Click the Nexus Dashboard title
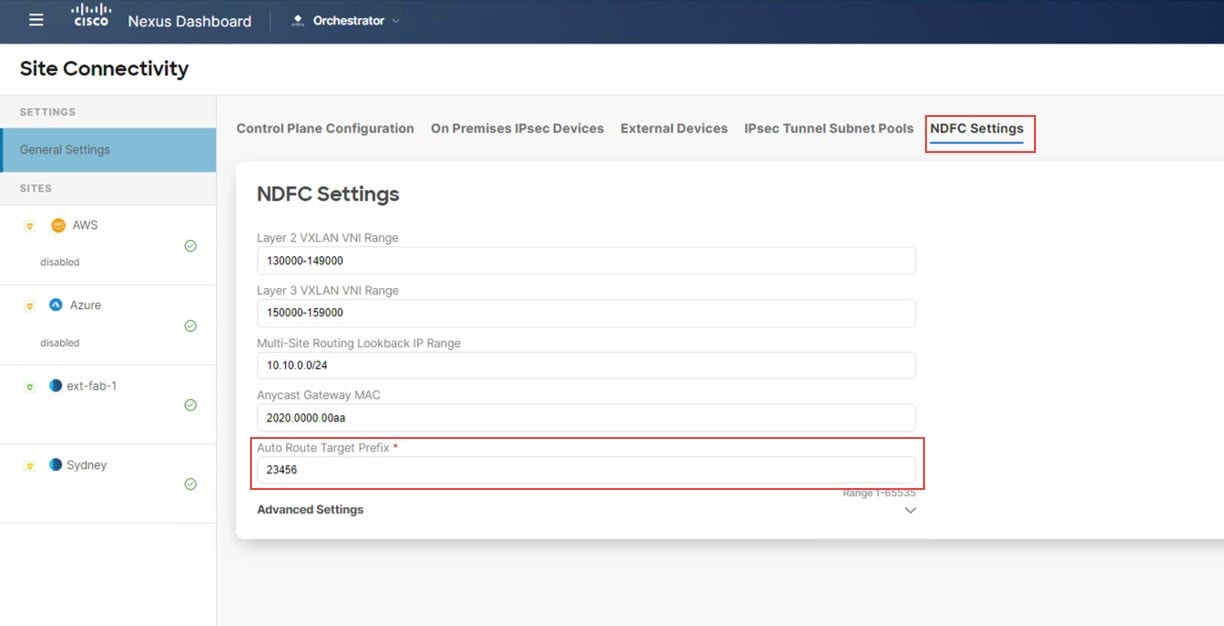 (190, 21)
